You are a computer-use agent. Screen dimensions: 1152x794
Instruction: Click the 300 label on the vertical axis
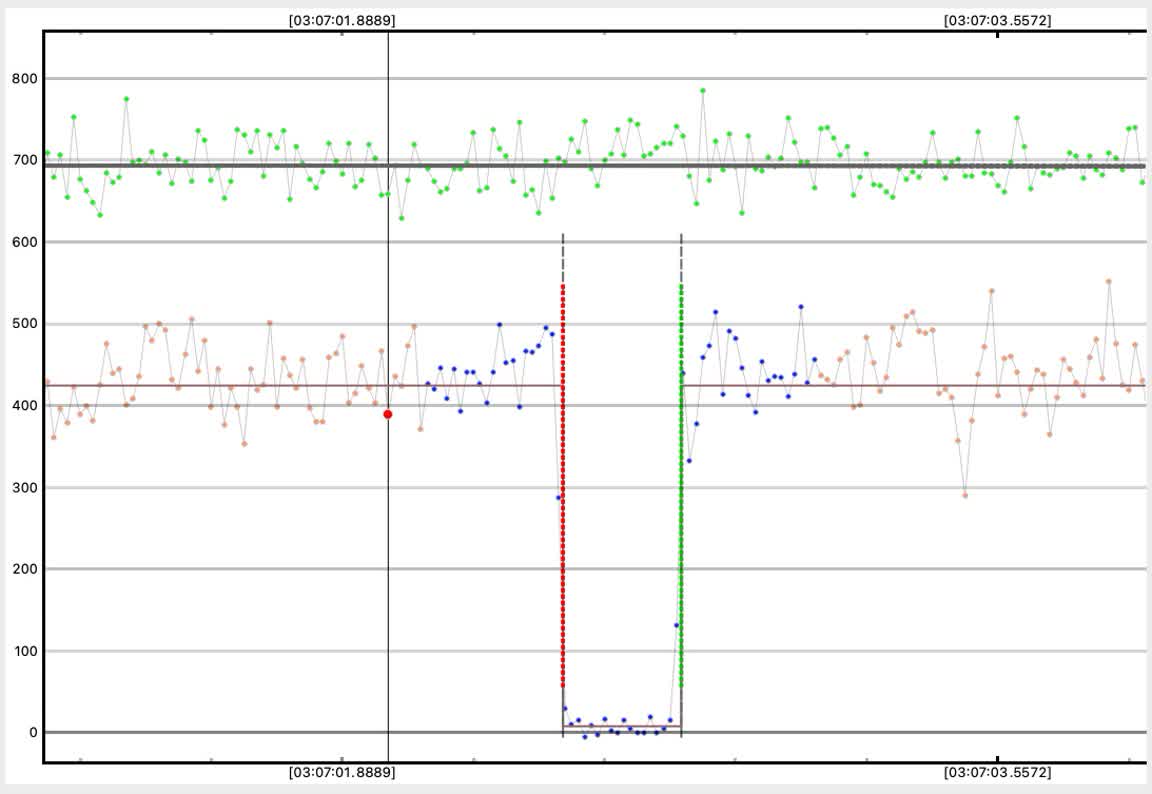pyautogui.click(x=20, y=488)
